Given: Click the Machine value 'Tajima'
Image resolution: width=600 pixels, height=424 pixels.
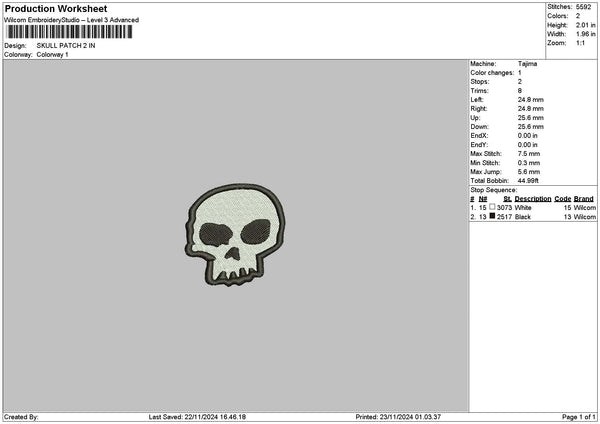Looking at the screenshot, I should 527,64.
